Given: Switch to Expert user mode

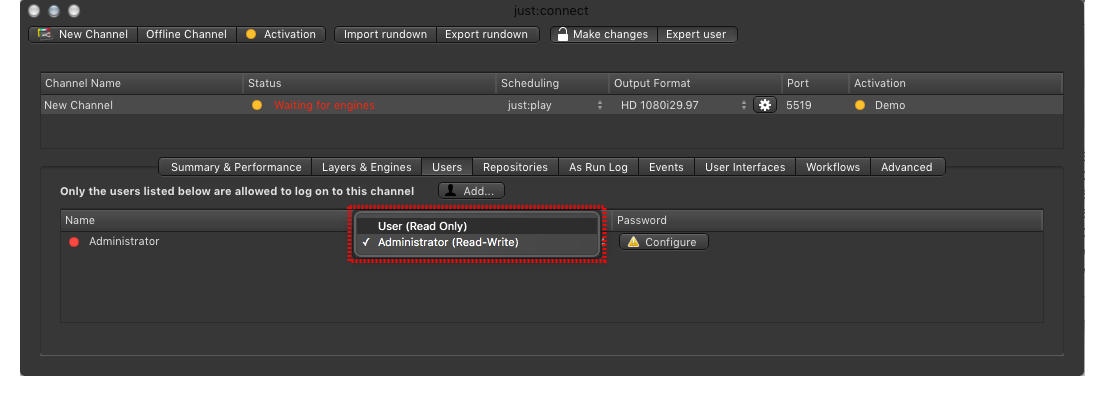Looking at the screenshot, I should click(696, 35).
